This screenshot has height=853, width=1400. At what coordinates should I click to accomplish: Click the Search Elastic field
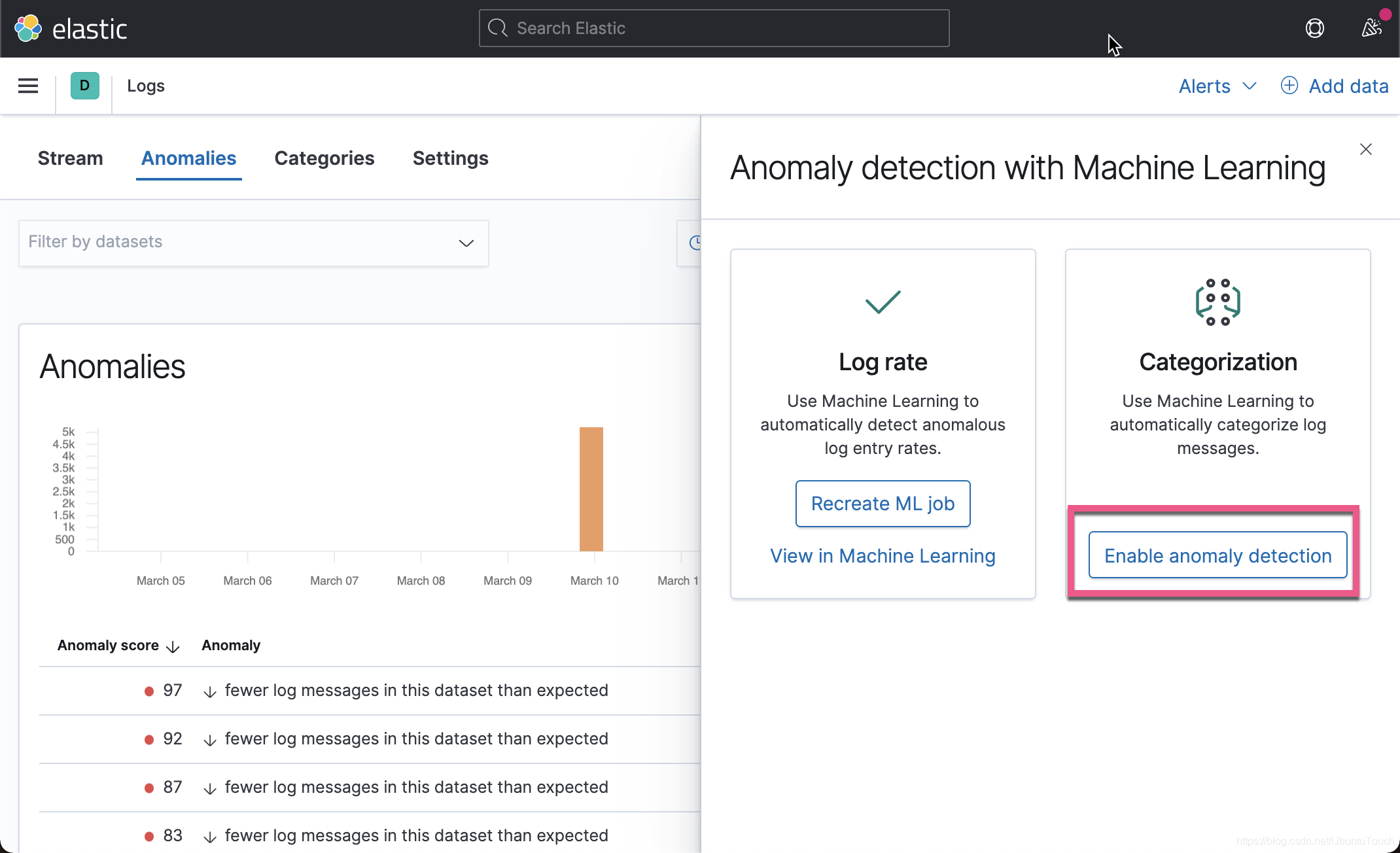pos(714,28)
